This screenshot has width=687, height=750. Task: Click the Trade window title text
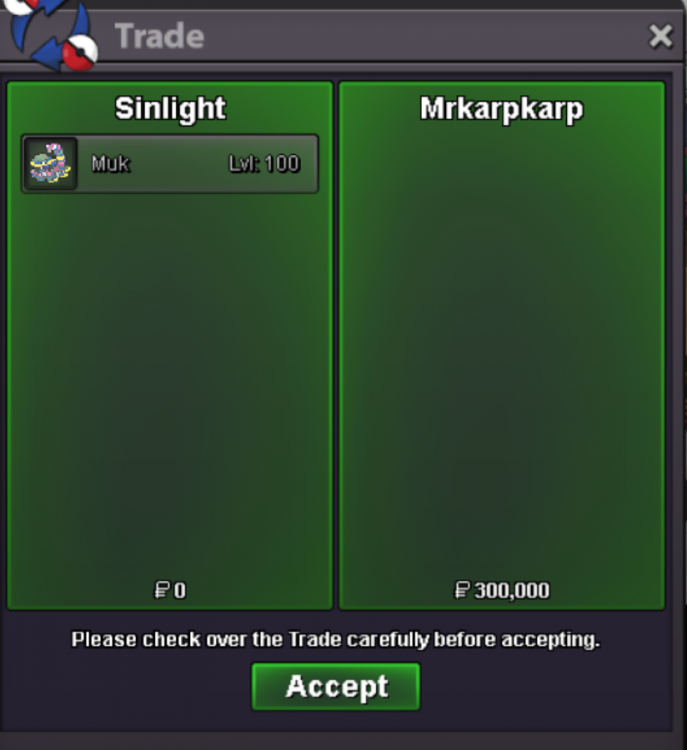[x=160, y=36]
